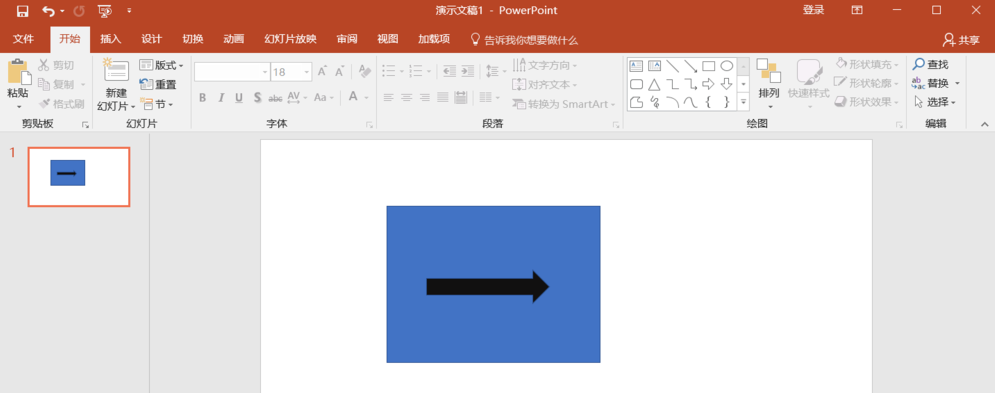Open the Layout (版式) dropdown
Image resolution: width=995 pixels, height=393 pixels.
click(x=161, y=65)
